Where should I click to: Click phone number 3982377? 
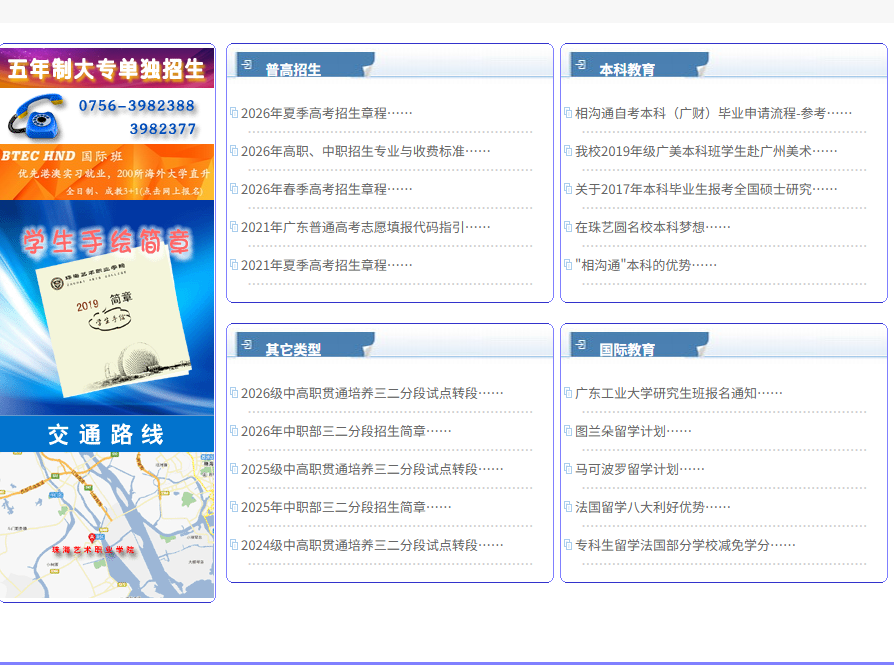163,129
